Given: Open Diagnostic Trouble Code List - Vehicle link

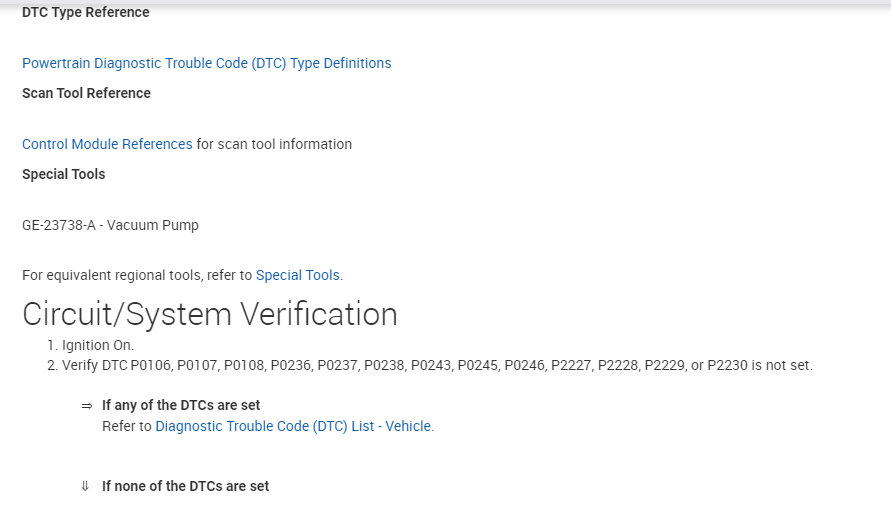Looking at the screenshot, I should pos(294,426).
